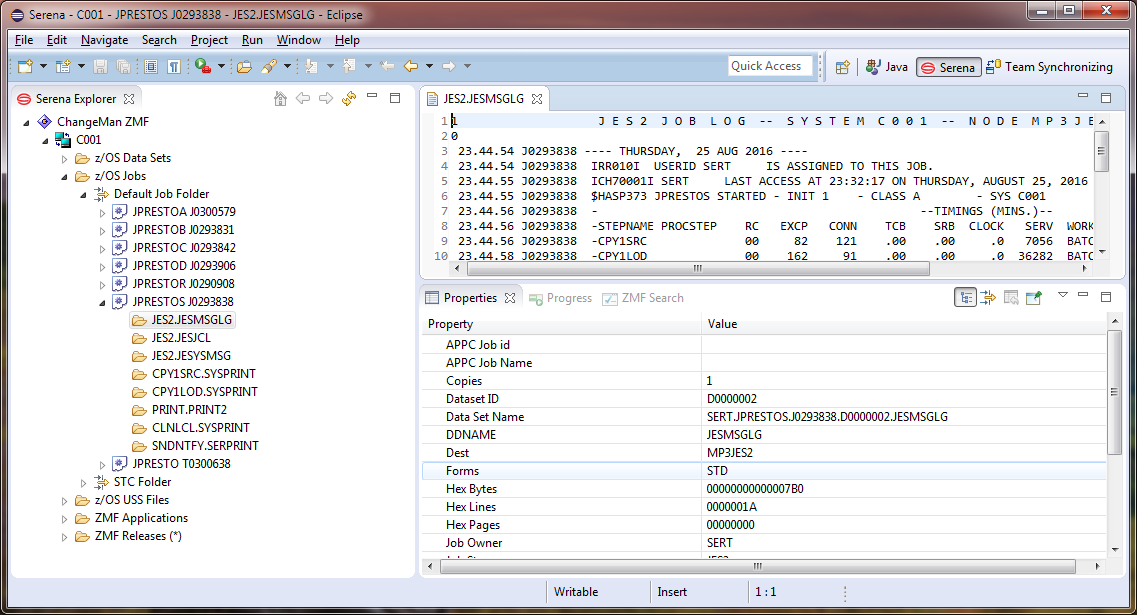Toggle Show Advanced Properties icon
Viewport: 1137px width, 615px height.
pos(988,297)
